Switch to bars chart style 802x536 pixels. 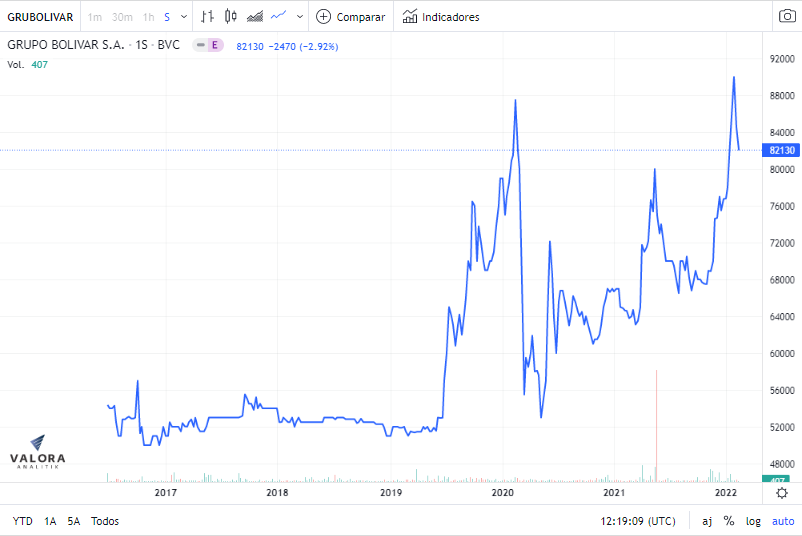tap(207, 17)
